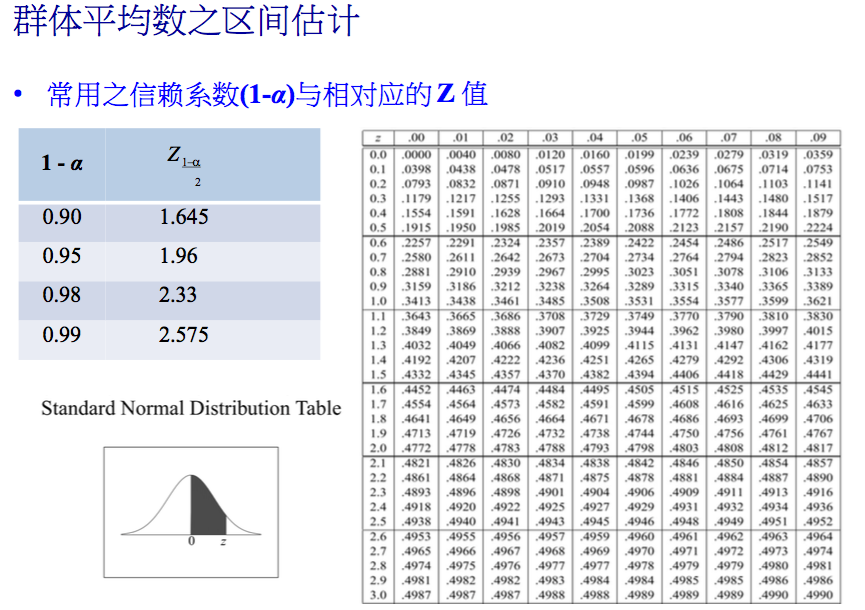Select the .4952 cell in row 2.5
The height and width of the screenshot is (610, 865).
point(819,522)
